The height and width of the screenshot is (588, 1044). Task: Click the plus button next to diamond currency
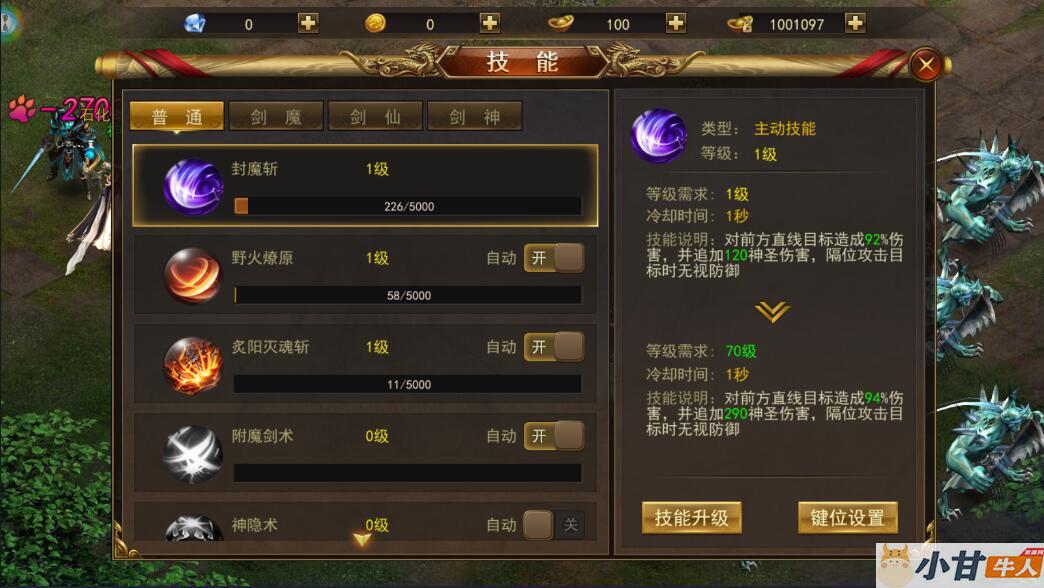[308, 23]
